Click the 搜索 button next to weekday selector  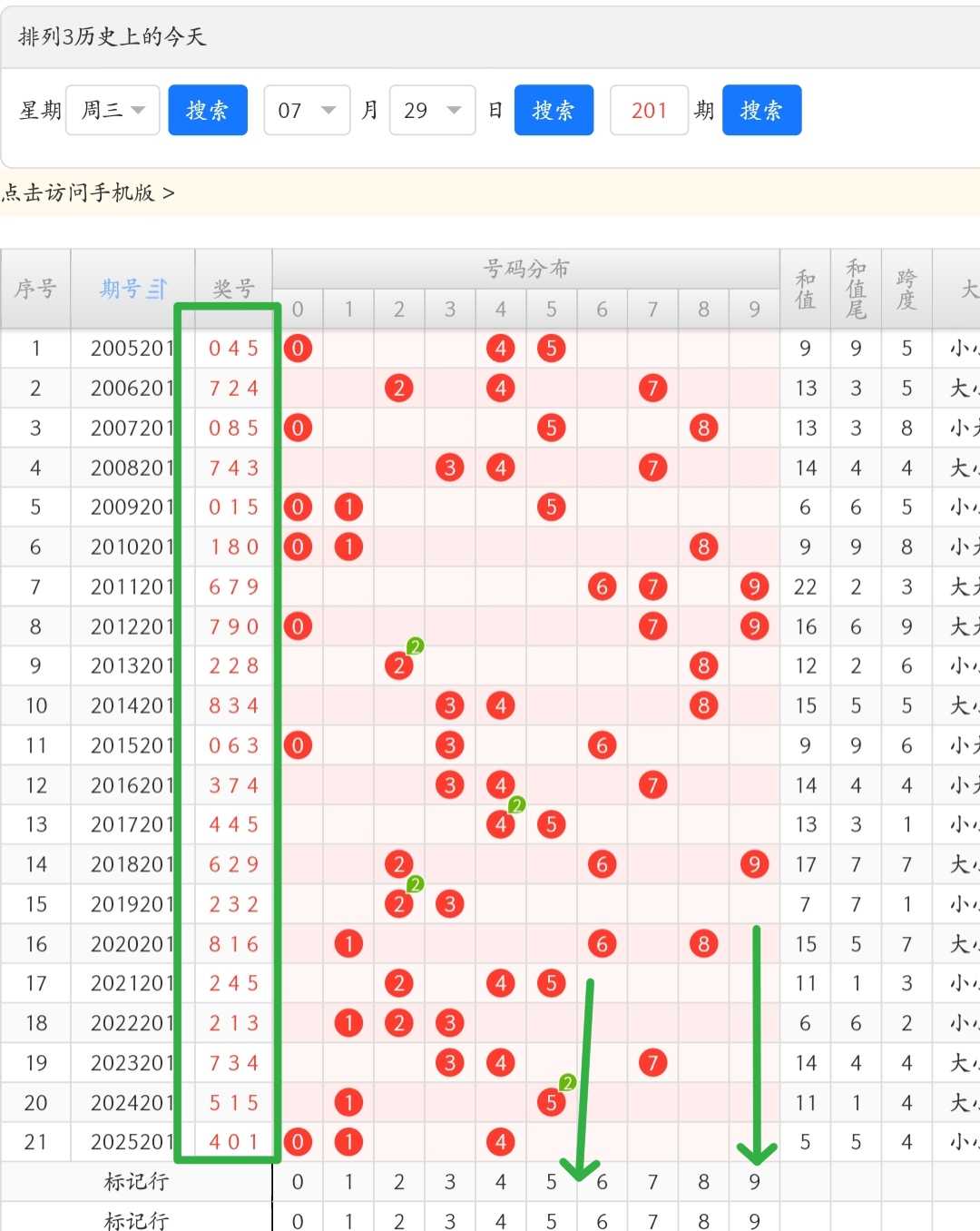click(x=208, y=110)
